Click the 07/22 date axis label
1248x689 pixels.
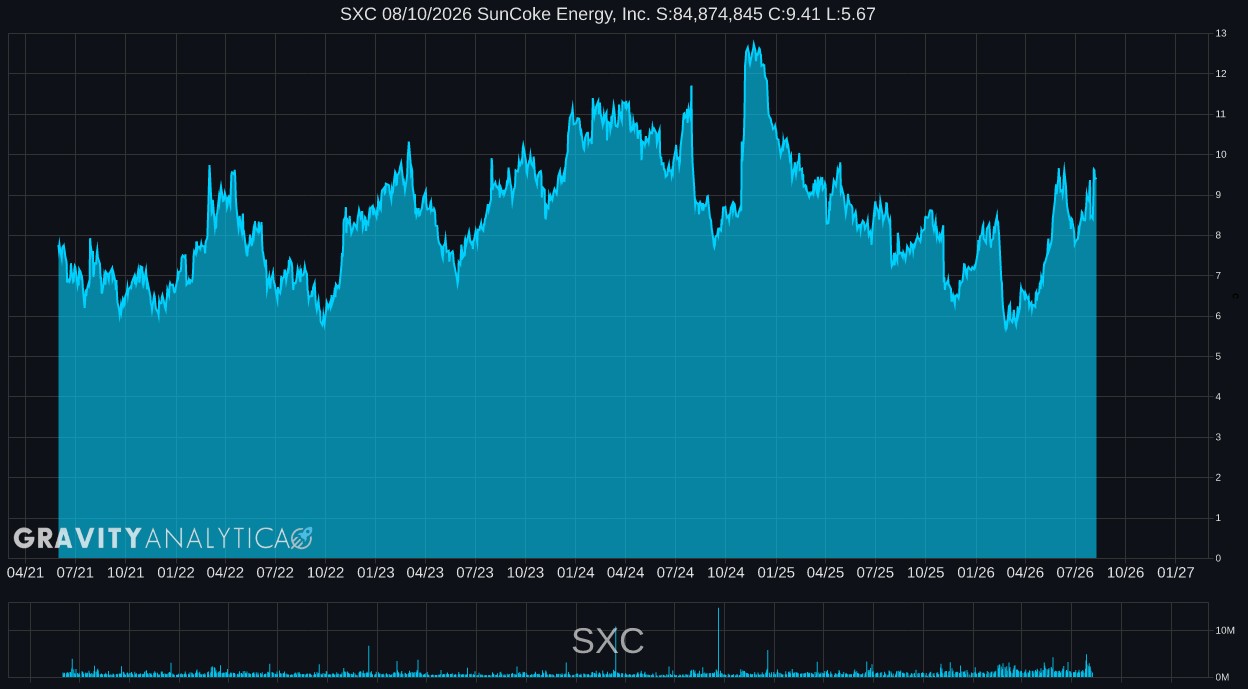point(275,573)
